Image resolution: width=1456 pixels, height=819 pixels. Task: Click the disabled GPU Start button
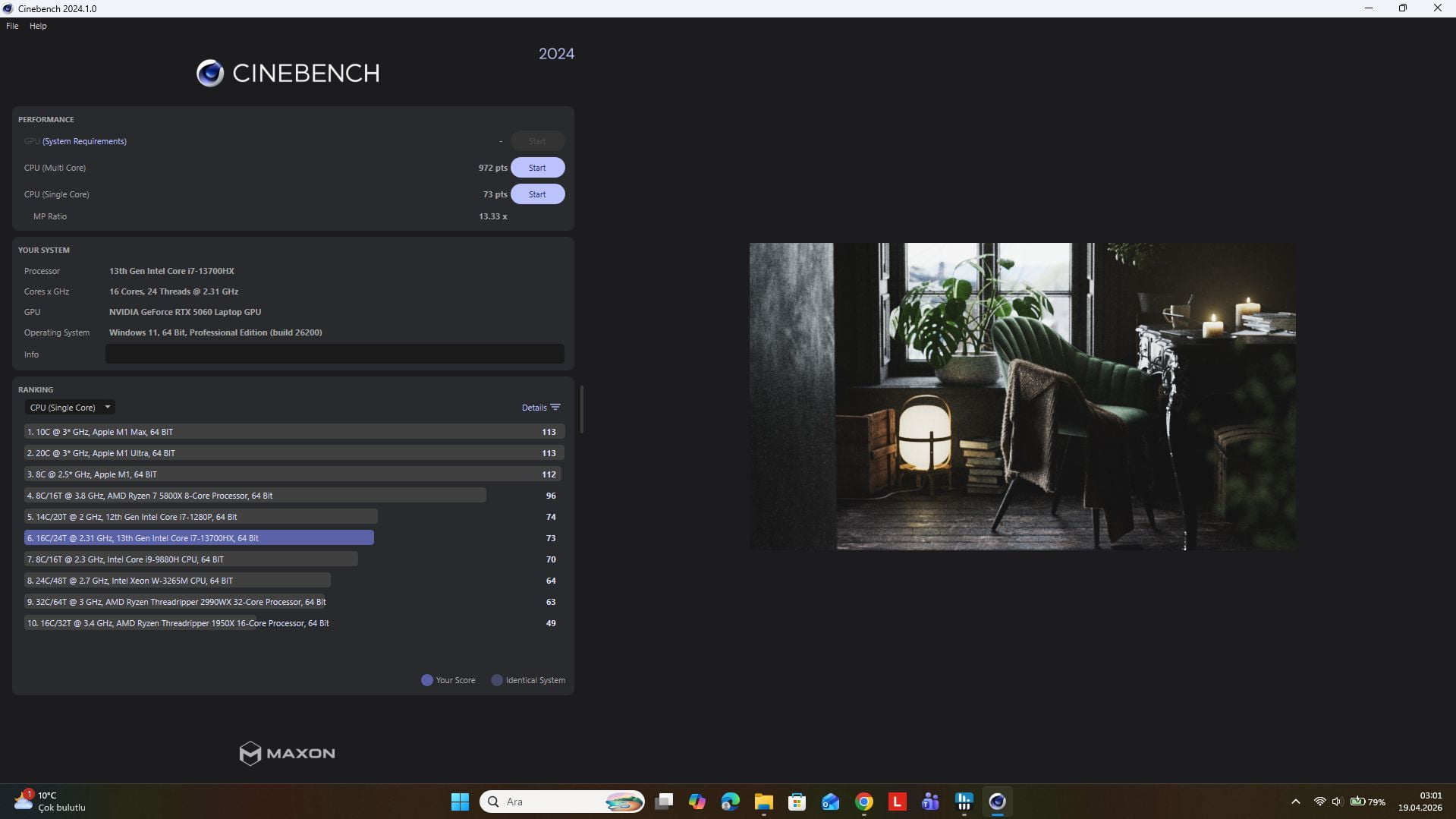click(x=537, y=141)
